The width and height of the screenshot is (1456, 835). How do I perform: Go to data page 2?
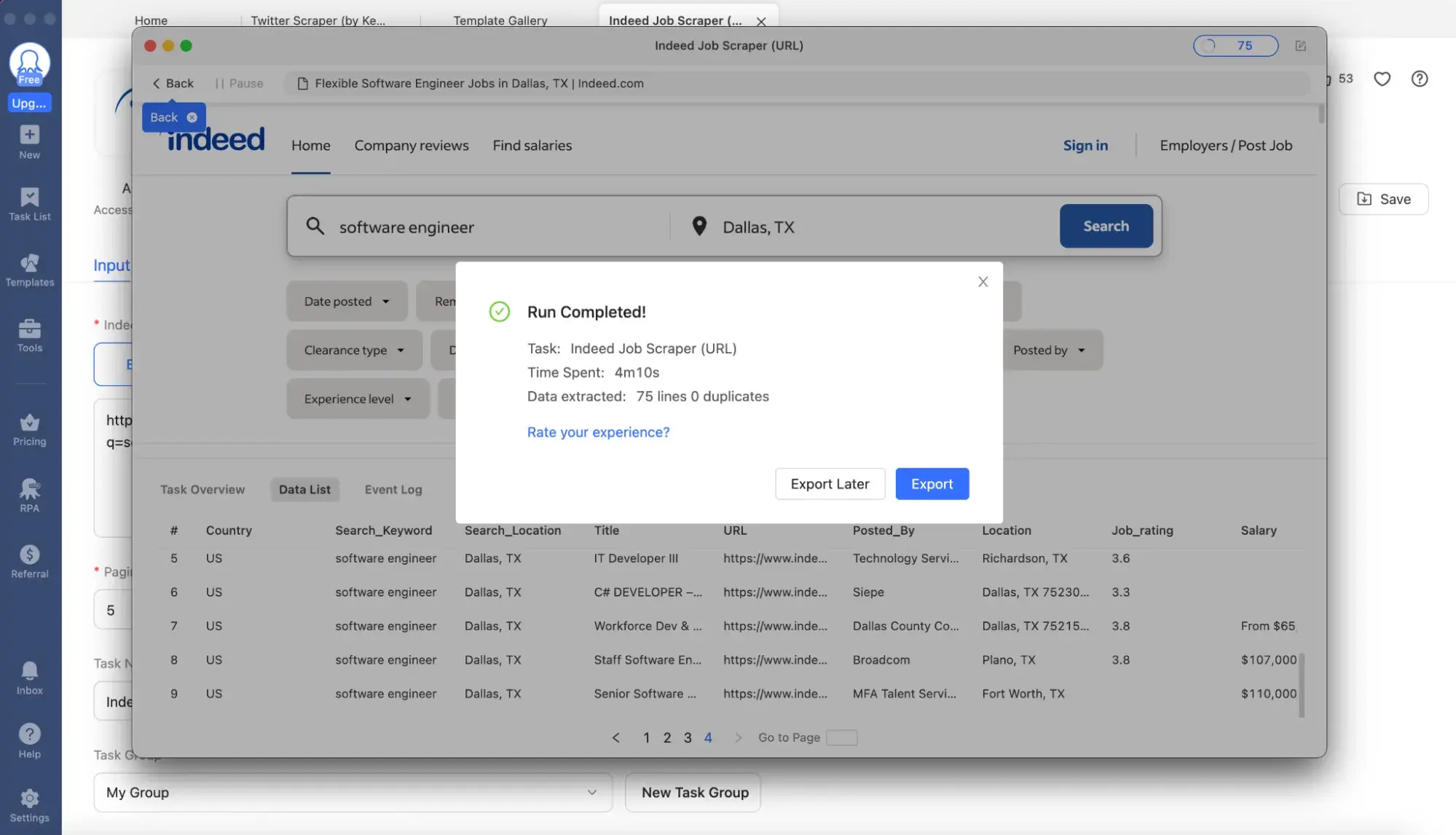pyautogui.click(x=666, y=737)
